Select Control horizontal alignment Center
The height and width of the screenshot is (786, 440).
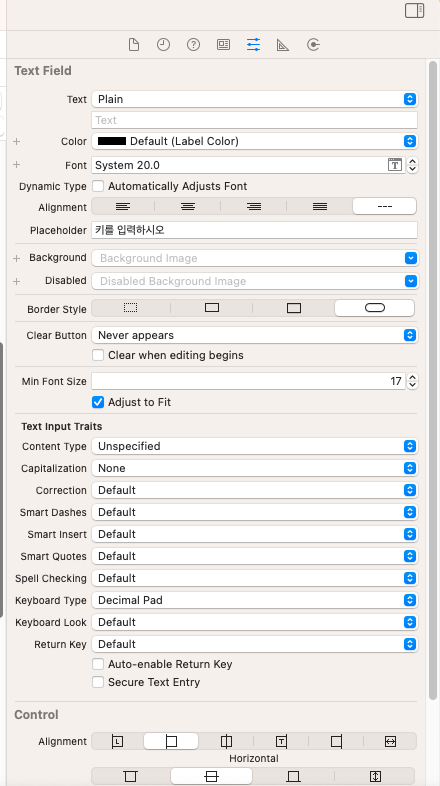pos(227,741)
